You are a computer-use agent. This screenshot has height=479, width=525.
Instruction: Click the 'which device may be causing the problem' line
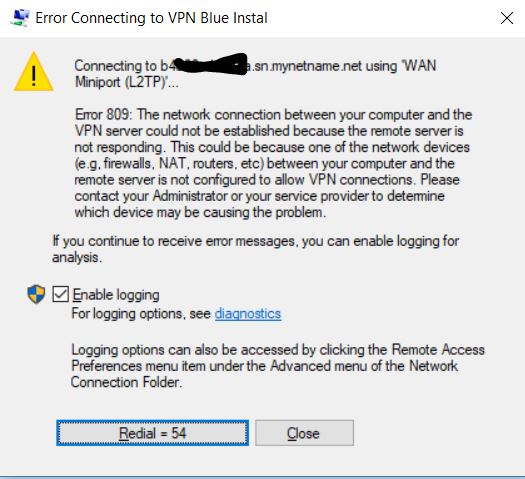click(200, 212)
